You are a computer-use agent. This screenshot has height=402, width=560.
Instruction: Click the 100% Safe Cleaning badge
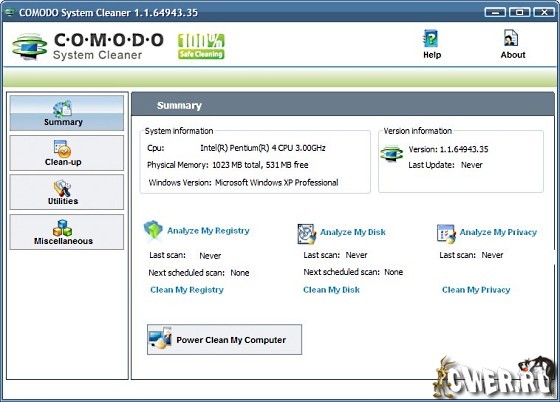[201, 46]
